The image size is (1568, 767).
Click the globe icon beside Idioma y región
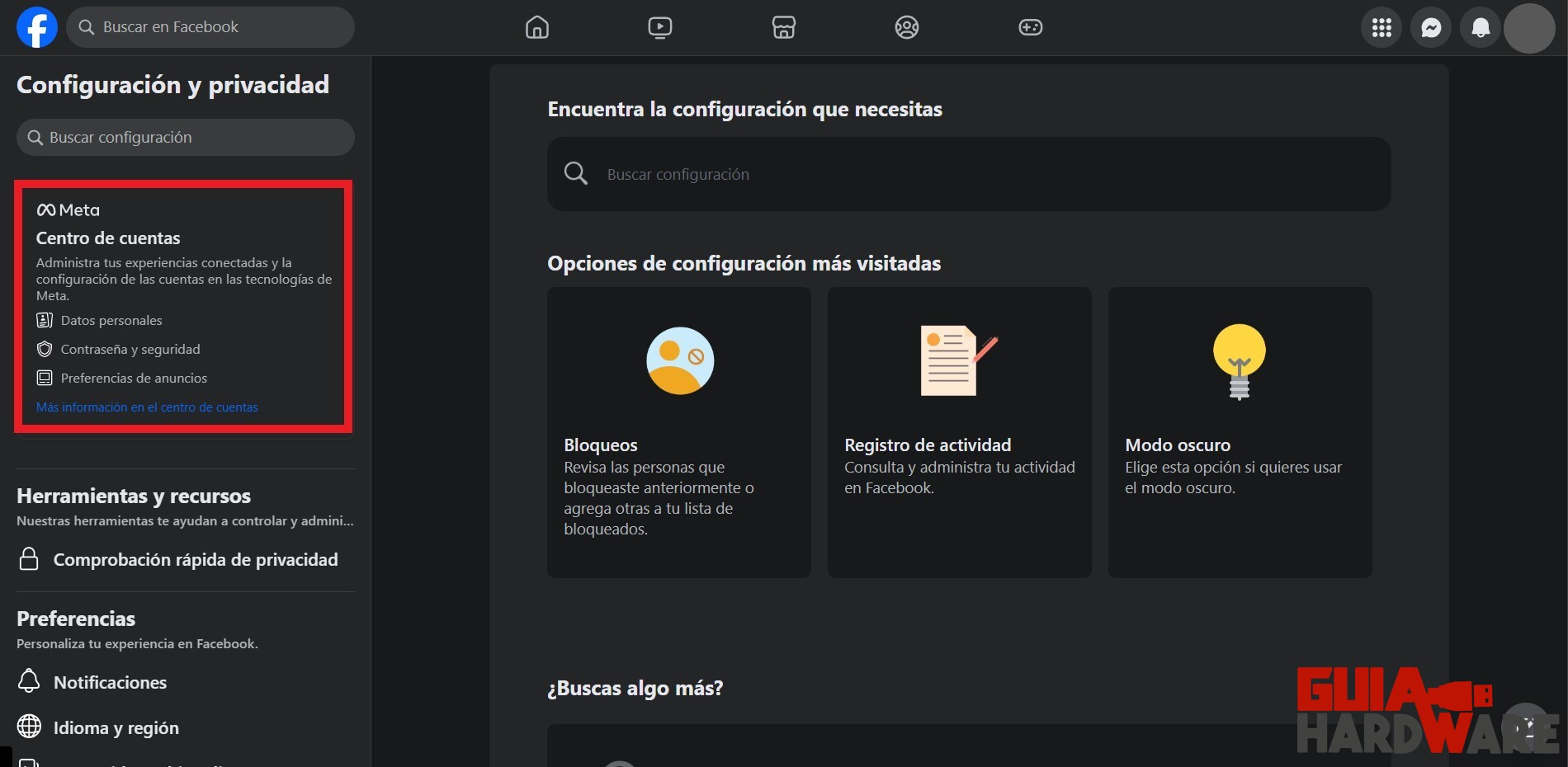(29, 727)
